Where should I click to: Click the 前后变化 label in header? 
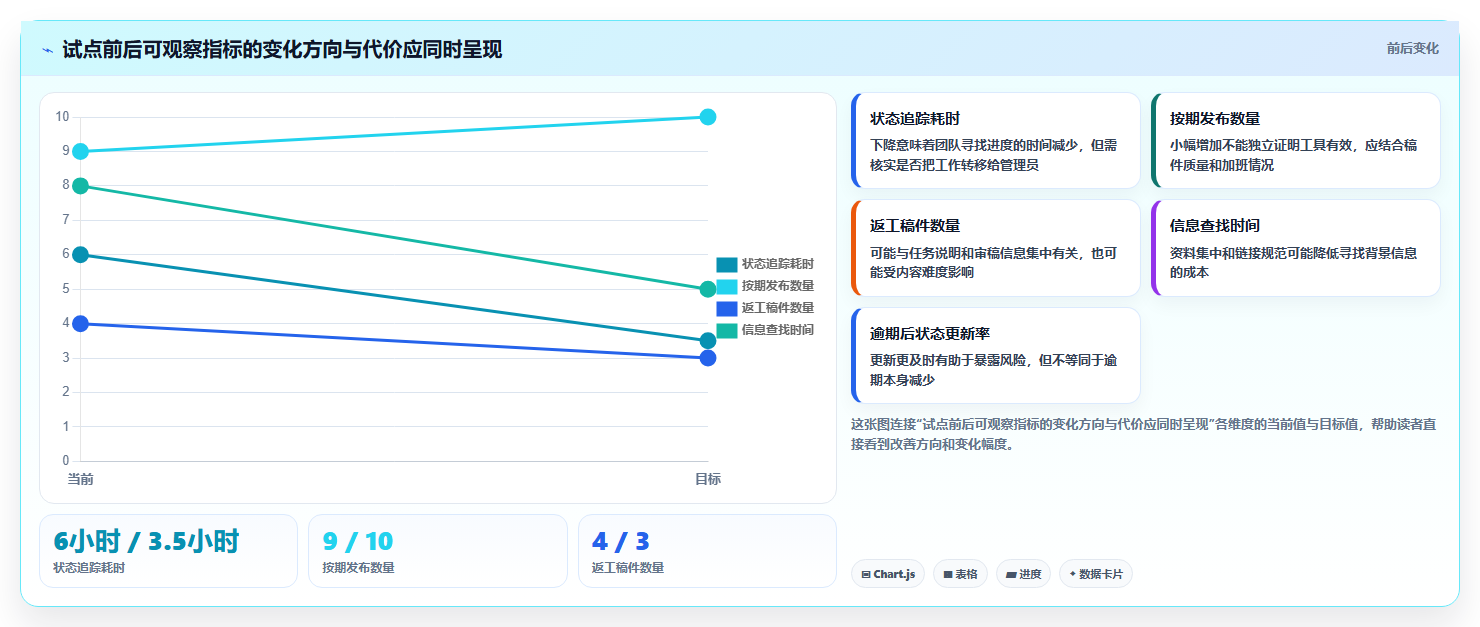tap(1412, 48)
